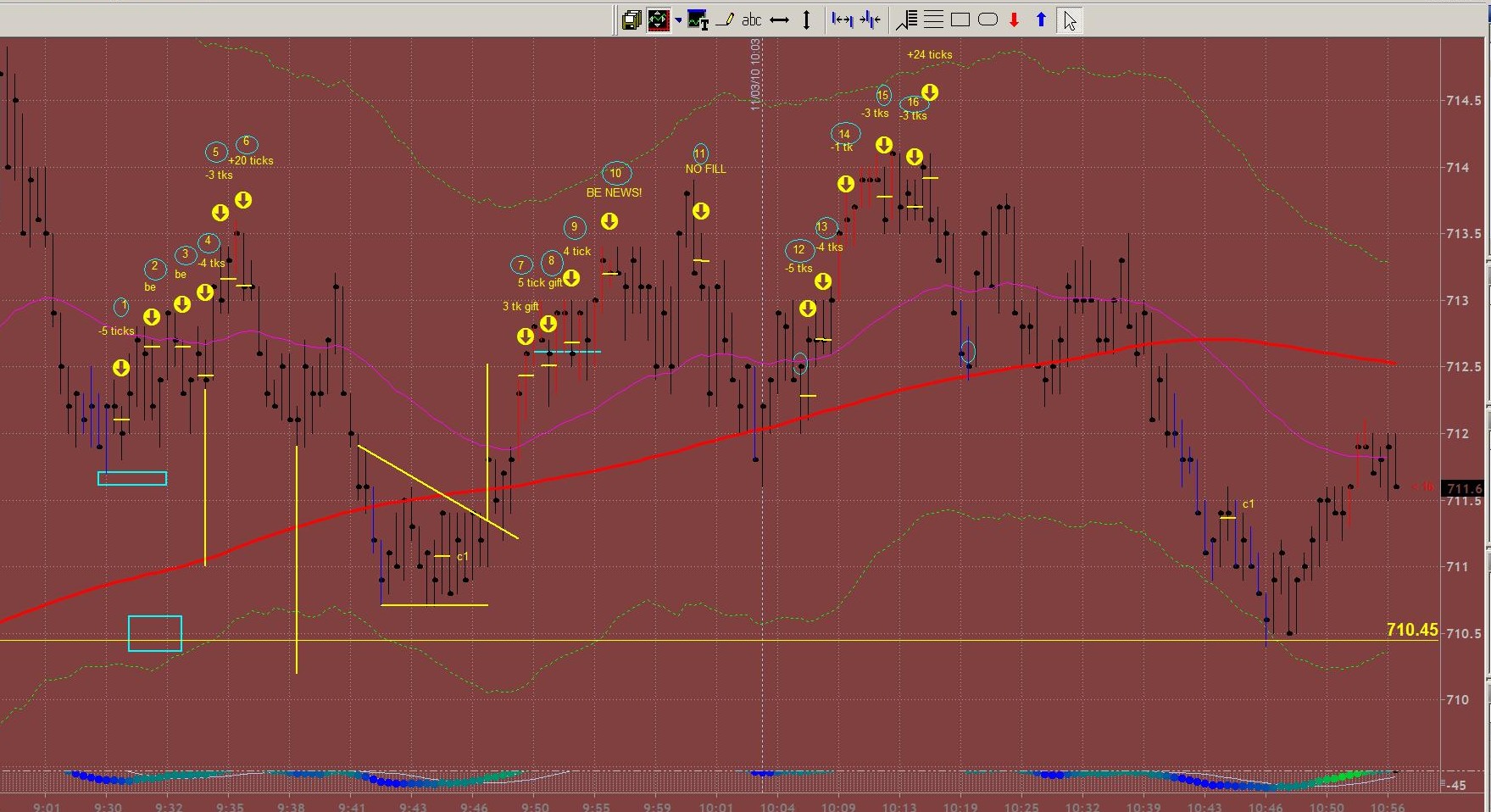Click the expand bar spacing icon
This screenshot has height=812, width=1491.
click(842, 19)
